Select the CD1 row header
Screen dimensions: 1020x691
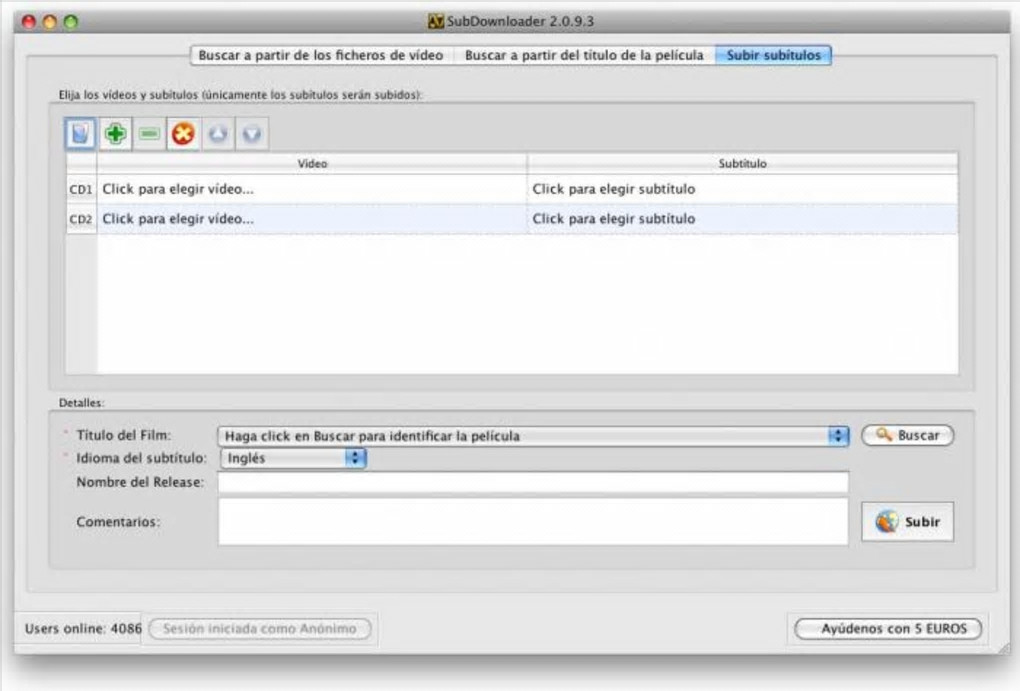[x=81, y=189]
